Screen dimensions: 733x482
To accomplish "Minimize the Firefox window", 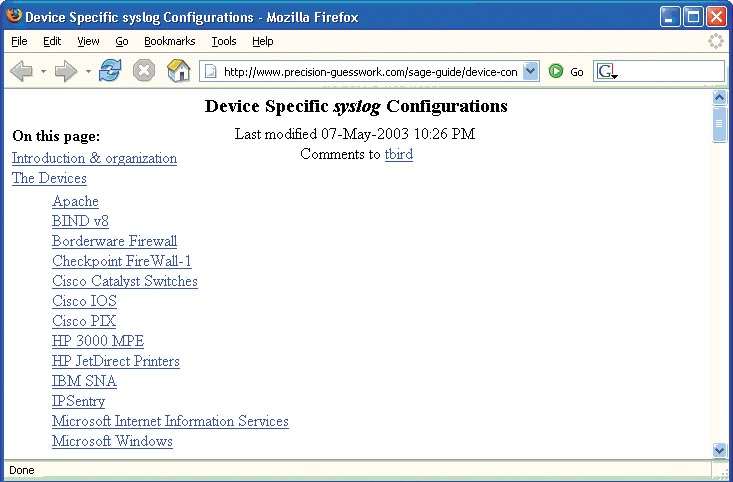I will point(670,17).
